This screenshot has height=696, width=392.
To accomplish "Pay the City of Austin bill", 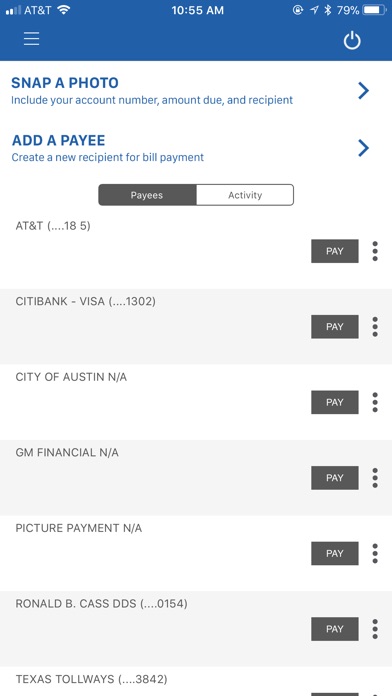I will tap(335, 402).
